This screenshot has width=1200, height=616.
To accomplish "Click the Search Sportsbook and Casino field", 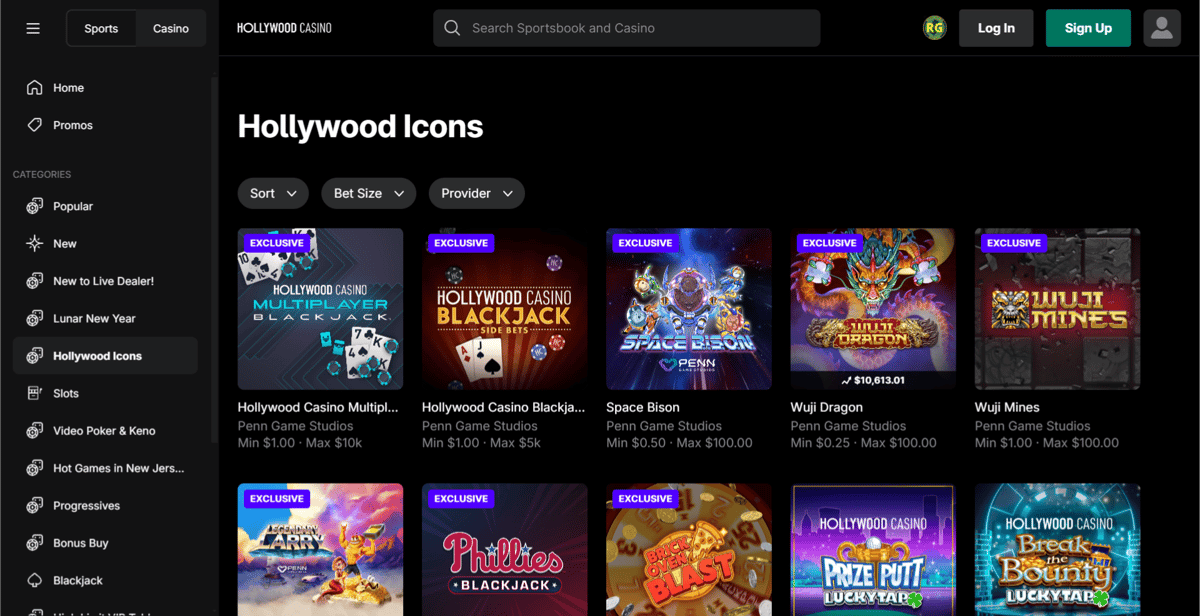I will [x=627, y=28].
